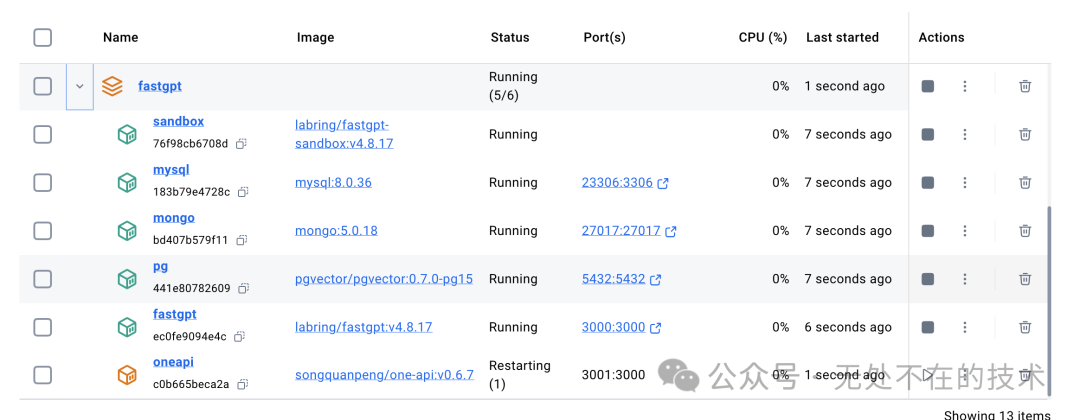Copy fastgpt container ID ec0fe9094e4c
The width and height of the screenshot is (1080, 420).
click(239, 337)
